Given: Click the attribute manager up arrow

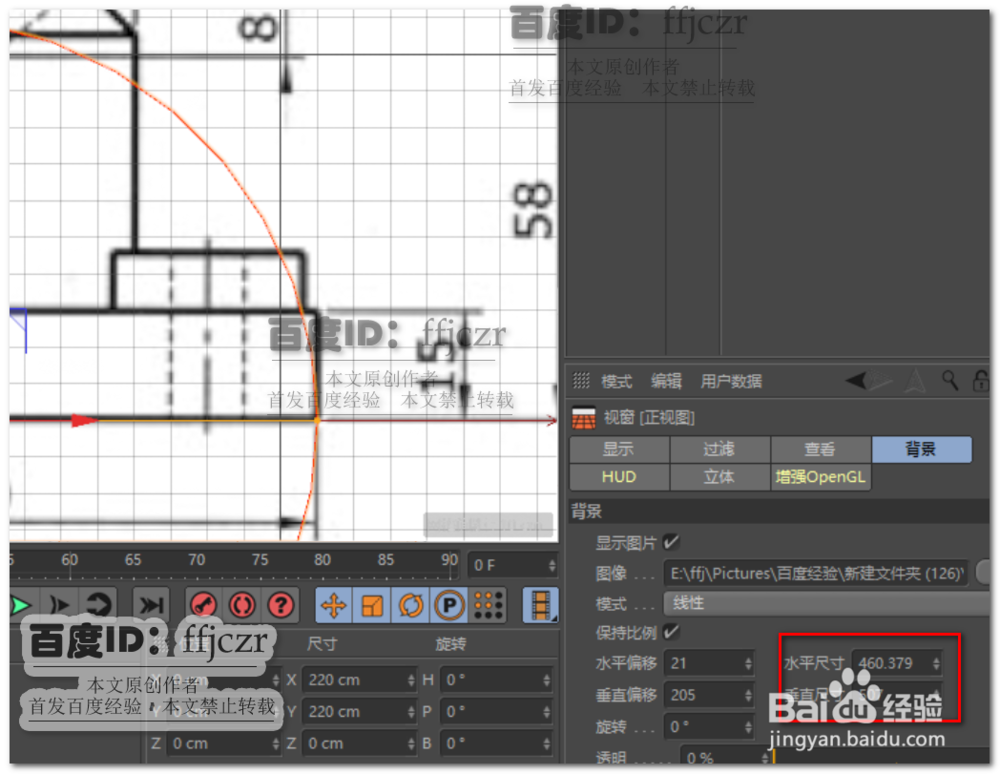Looking at the screenshot, I should pyautogui.click(x=916, y=381).
